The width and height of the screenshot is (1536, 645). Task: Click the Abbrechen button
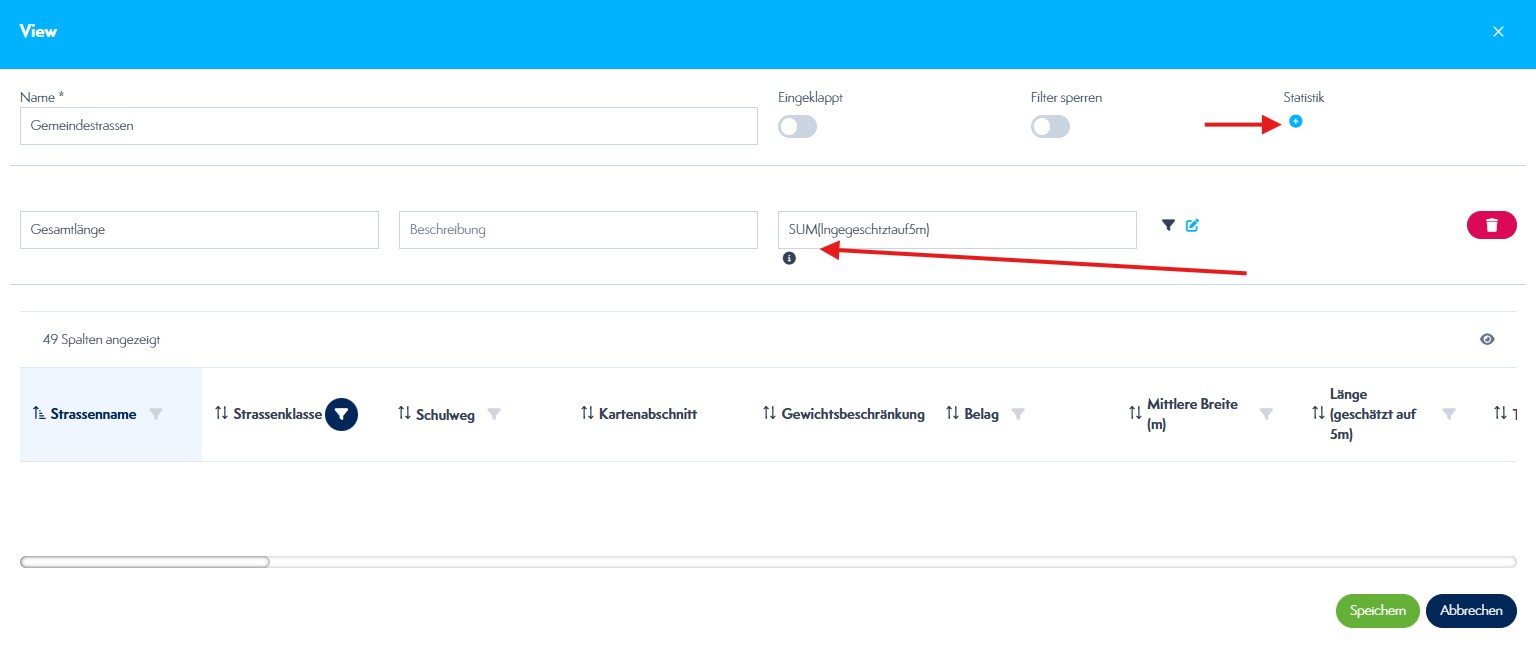tap(1471, 611)
